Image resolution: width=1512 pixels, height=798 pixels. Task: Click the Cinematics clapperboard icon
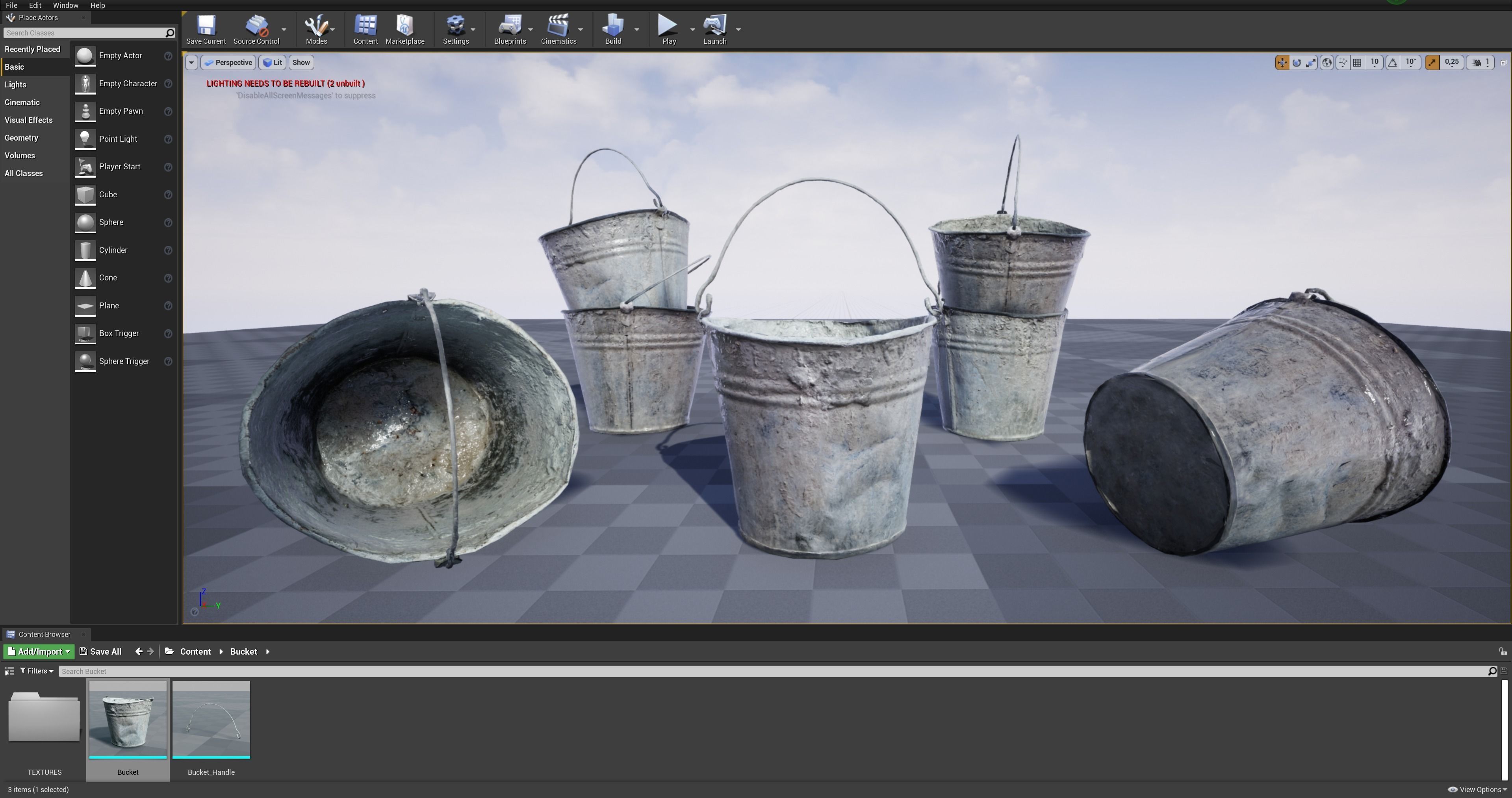pos(558,26)
